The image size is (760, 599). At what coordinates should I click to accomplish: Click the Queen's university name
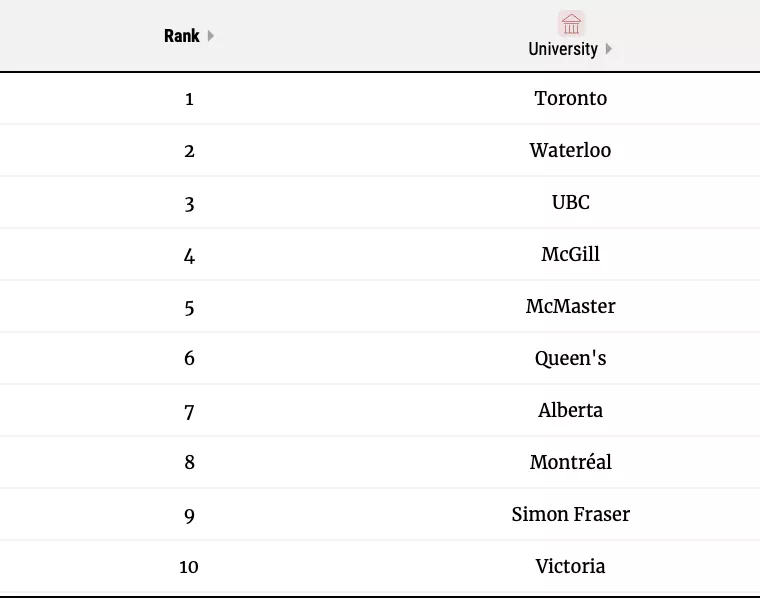click(x=570, y=358)
